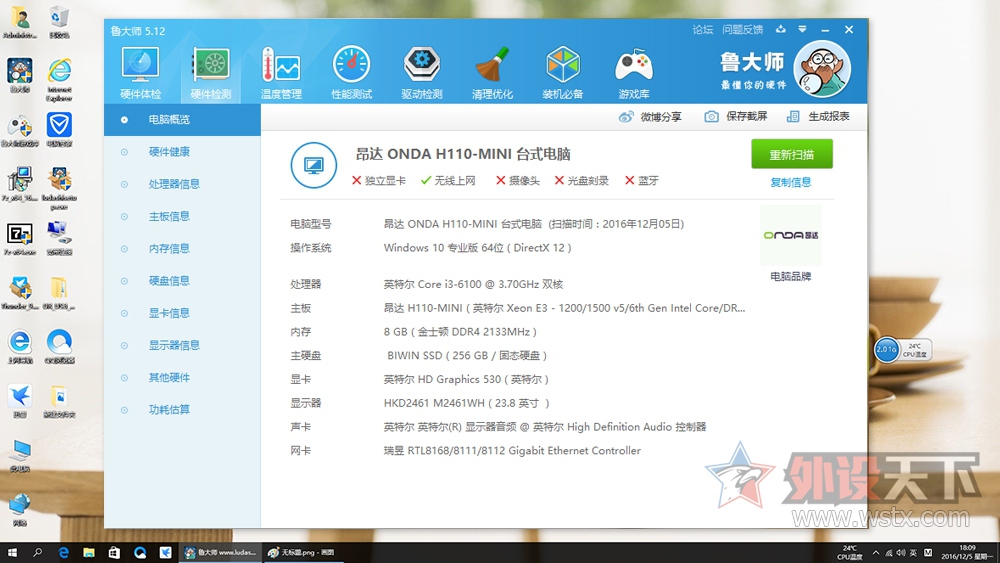
Task: Click the taskbar volume speaker icon
Action: click(x=901, y=553)
